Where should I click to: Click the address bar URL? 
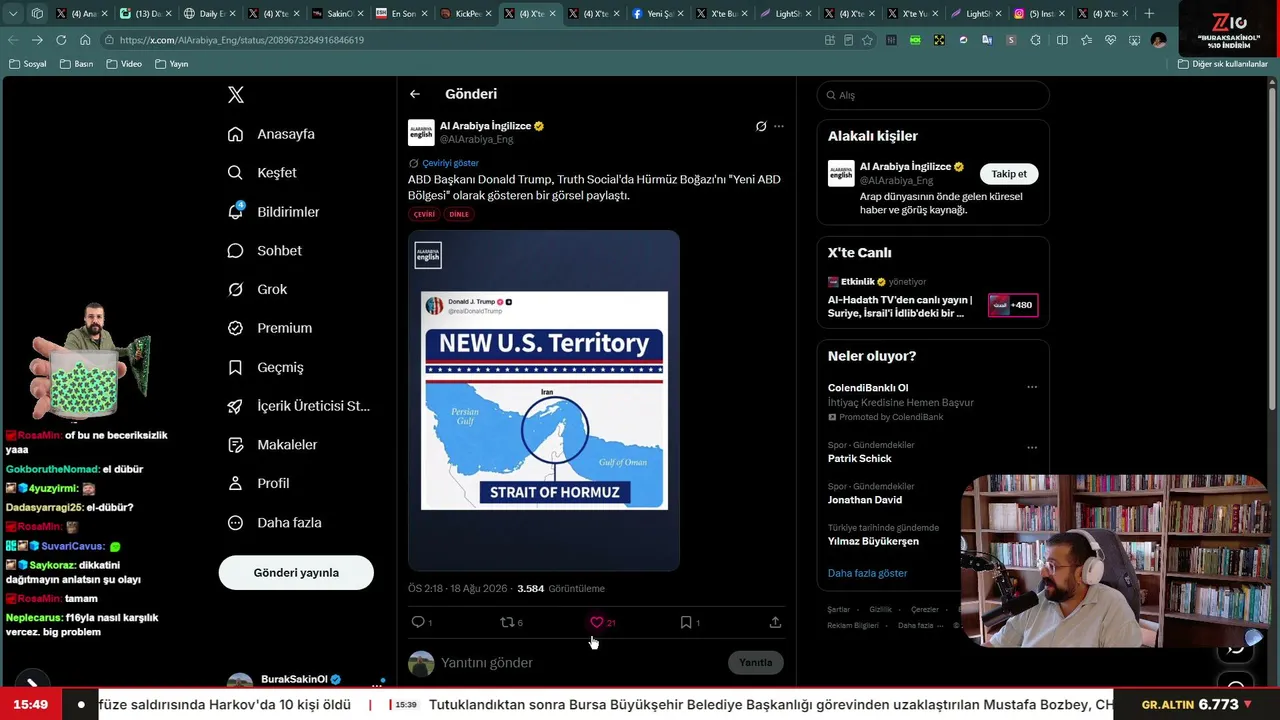point(241,40)
